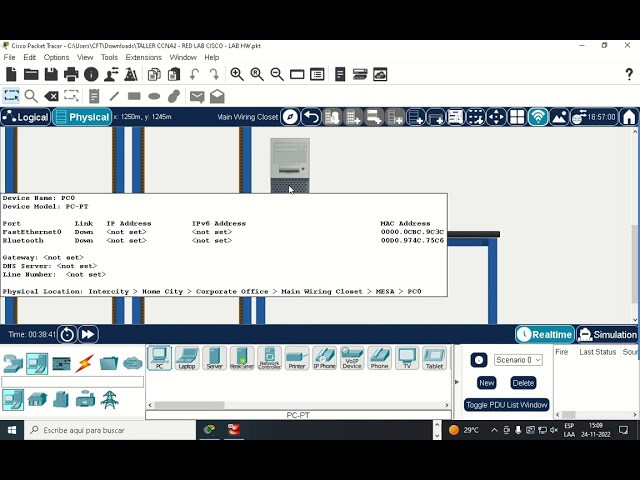640x480 pixels.
Task: Select the Connections lightning category
Action: tap(85, 363)
